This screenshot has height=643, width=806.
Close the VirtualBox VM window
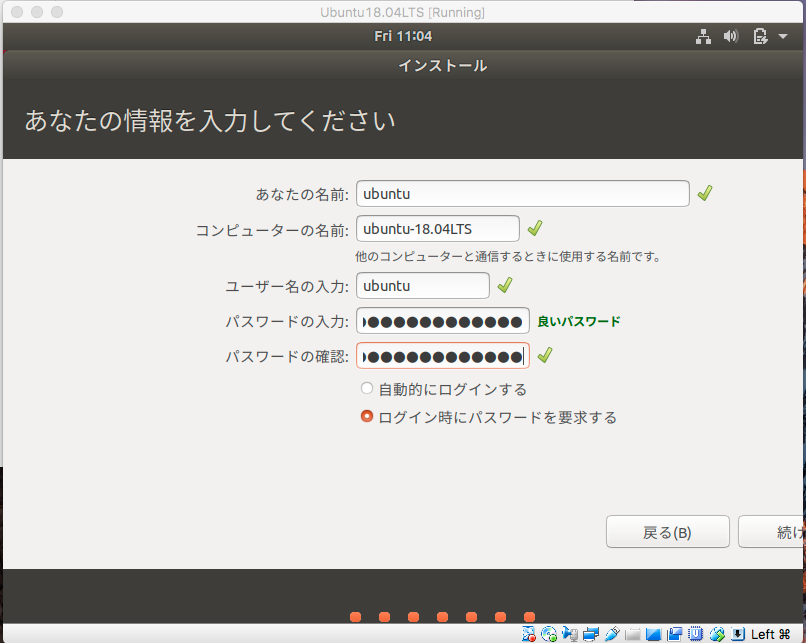(17, 12)
